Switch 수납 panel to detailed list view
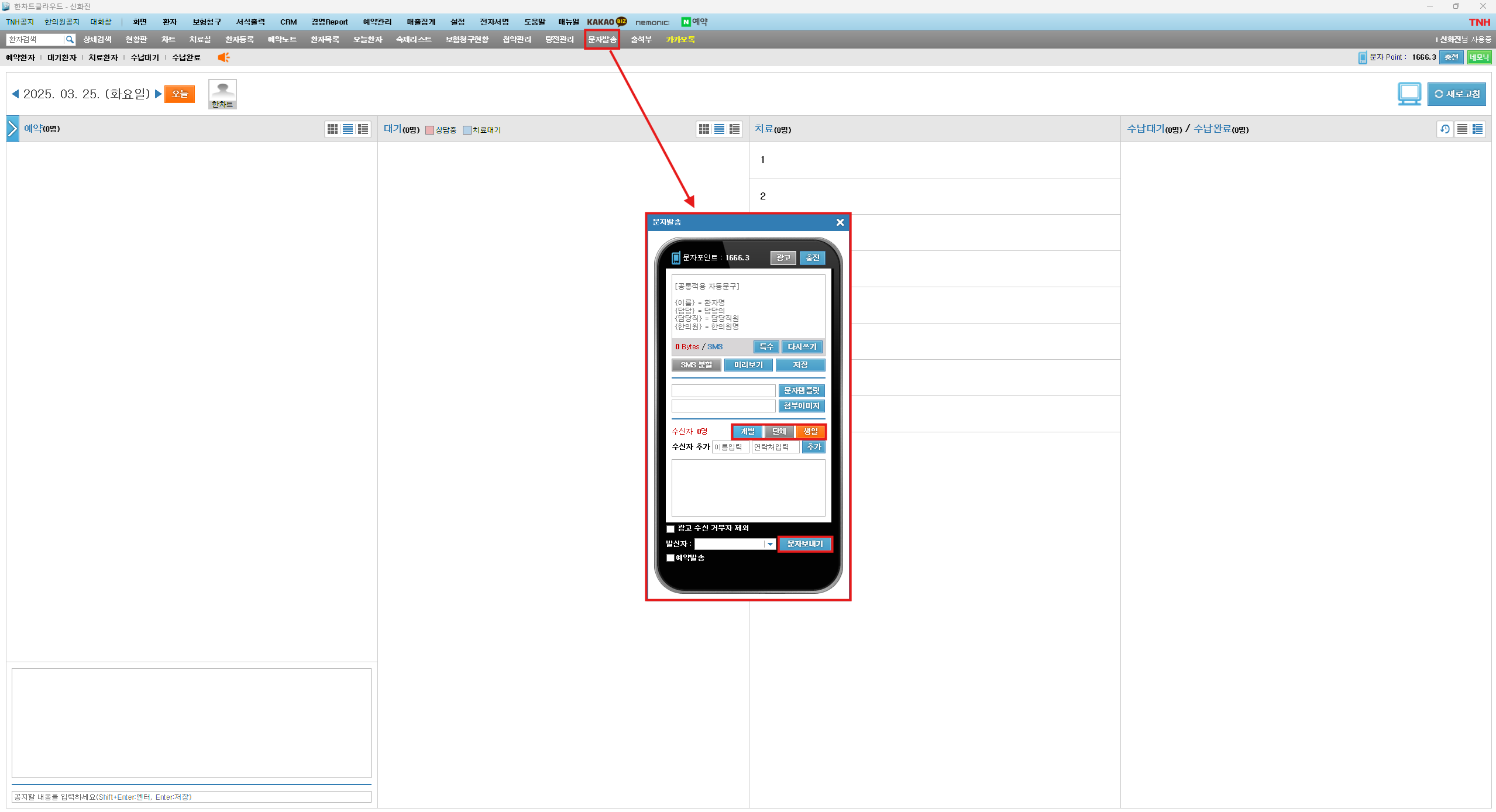1496x812 pixels. (x=1478, y=129)
